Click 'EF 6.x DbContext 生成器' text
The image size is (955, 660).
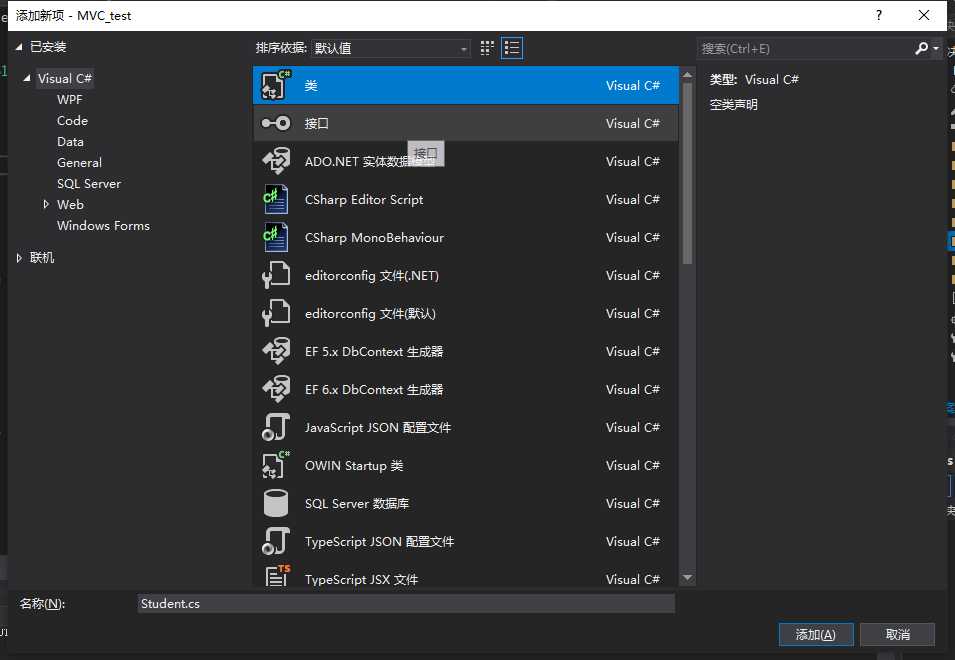tap(374, 390)
